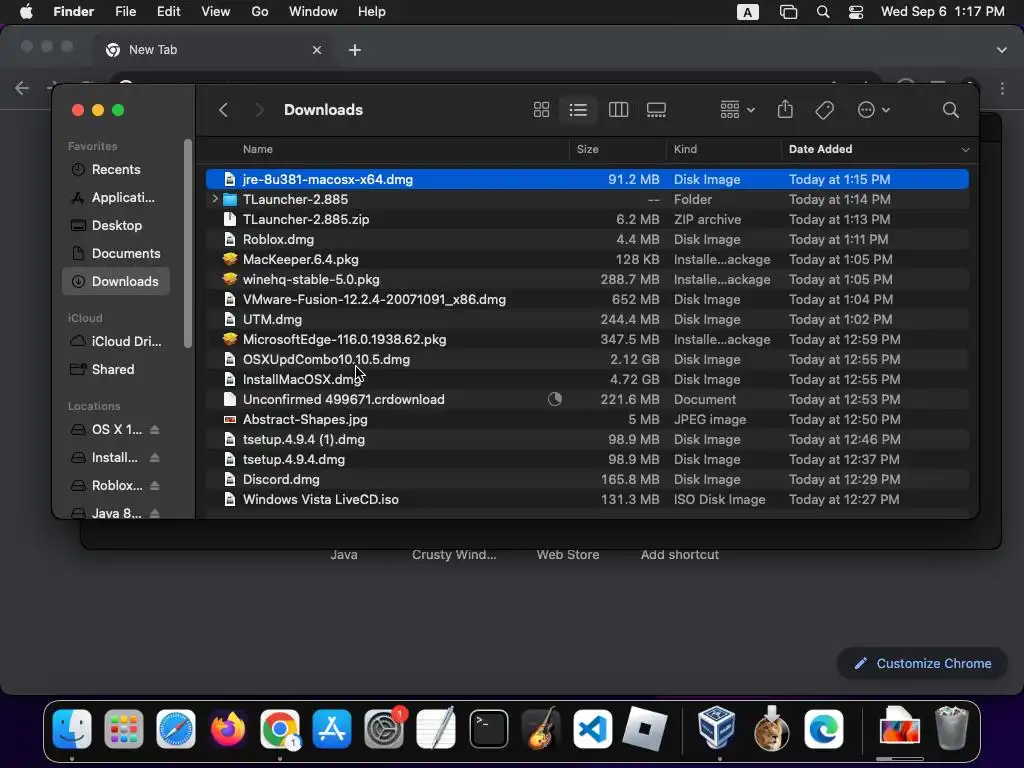Image resolution: width=1024 pixels, height=768 pixels.
Task: Open the Go menu in menu bar
Action: point(260,12)
